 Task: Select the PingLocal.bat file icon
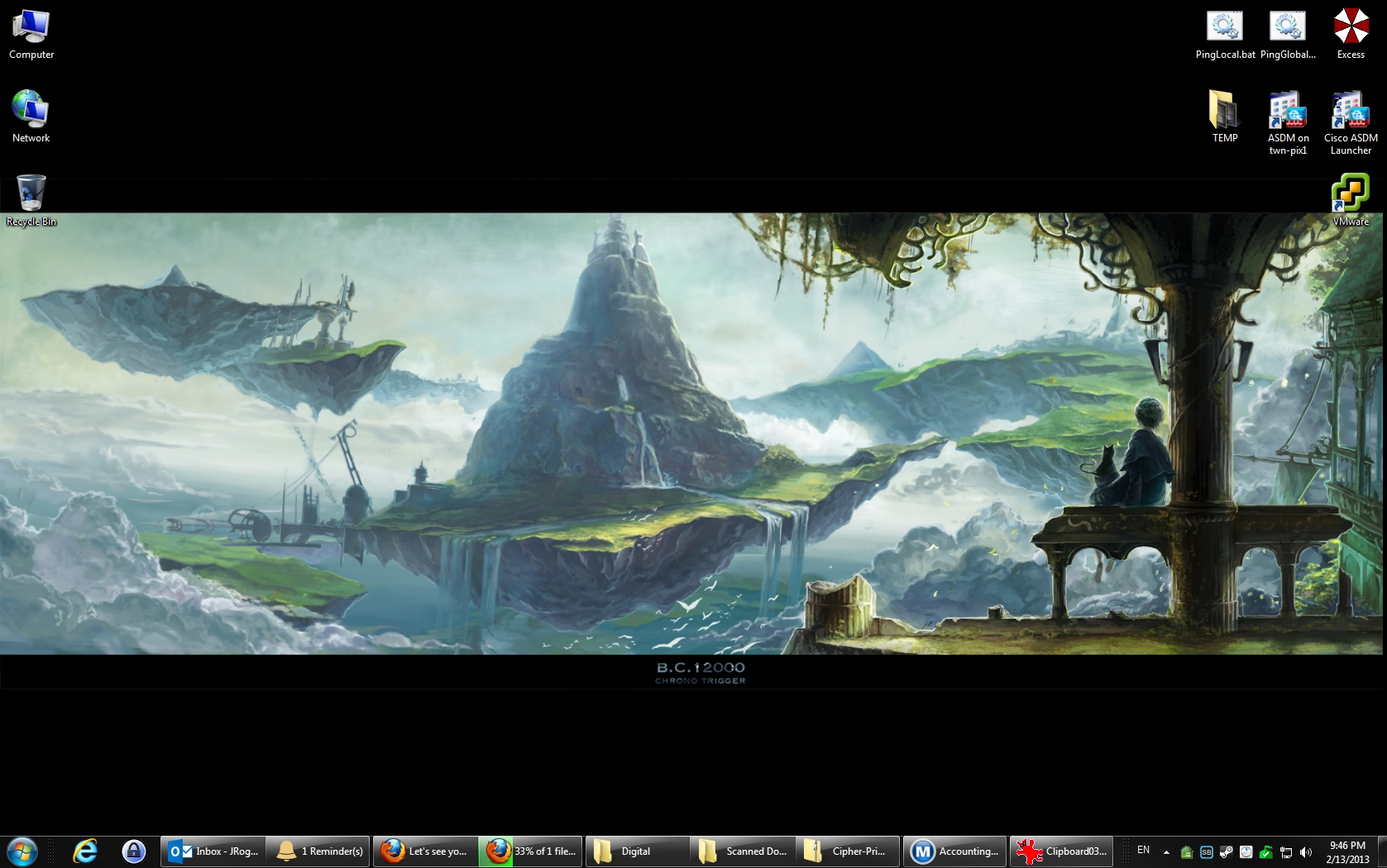tap(1225, 35)
